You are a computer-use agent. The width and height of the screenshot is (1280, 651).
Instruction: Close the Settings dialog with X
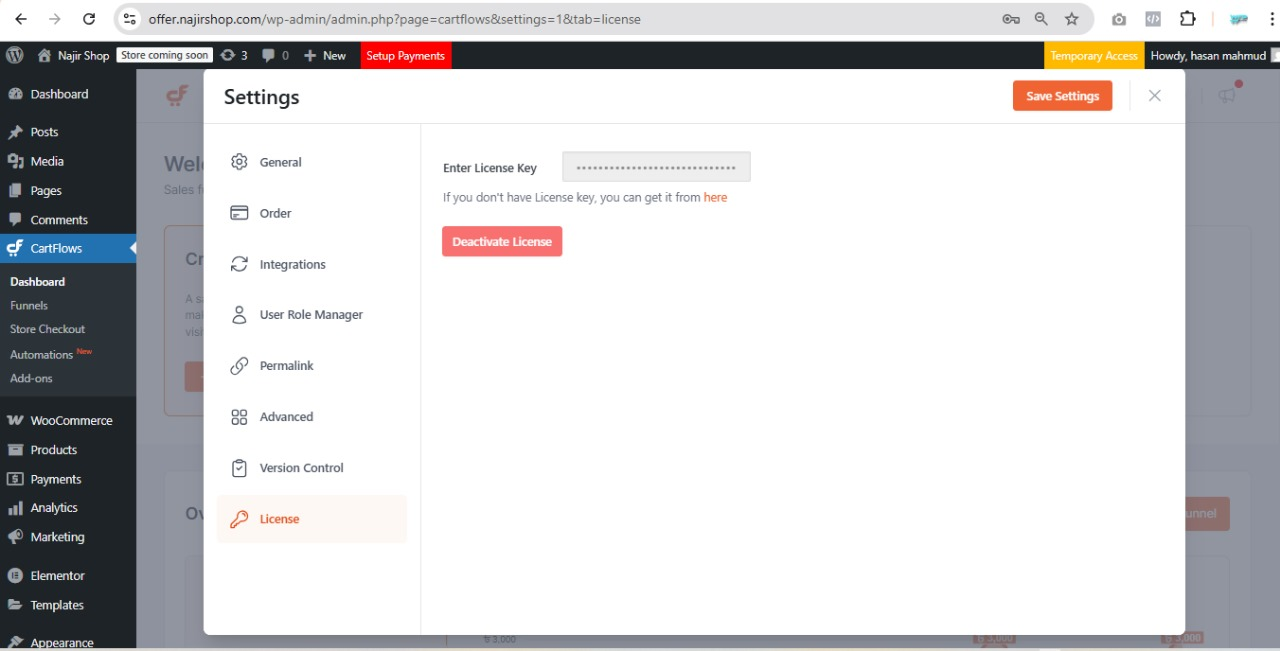point(1155,96)
